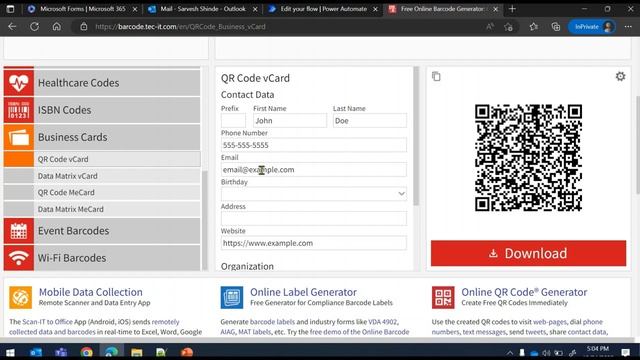Select the ISBN Codes barcode icon
640x360 pixels.
pyautogui.click(x=19, y=110)
